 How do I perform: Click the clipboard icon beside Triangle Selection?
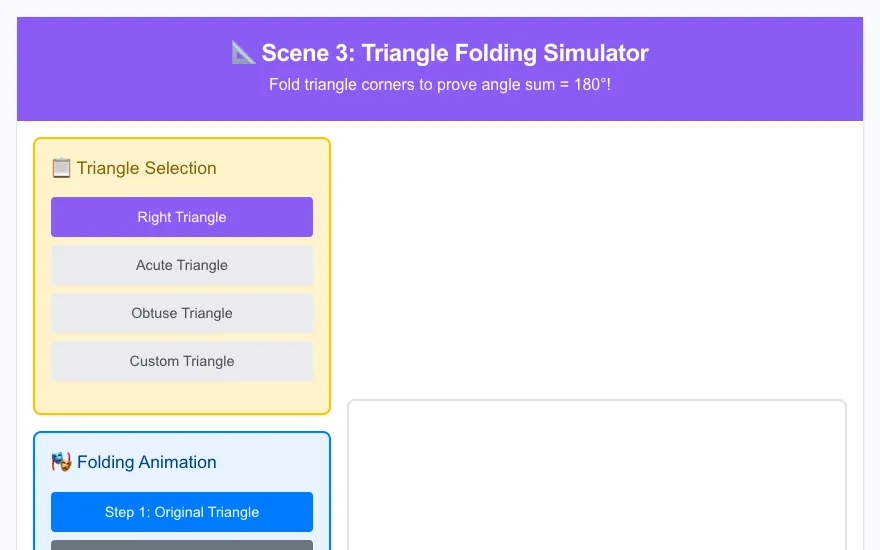(61, 168)
